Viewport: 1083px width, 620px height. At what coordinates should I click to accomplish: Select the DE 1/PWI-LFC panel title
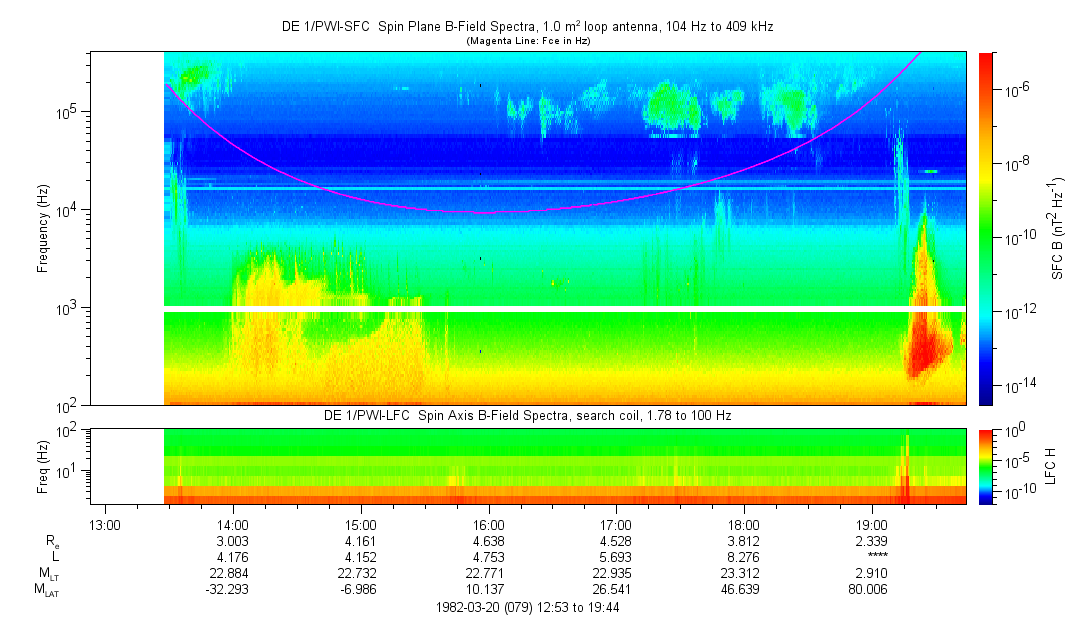click(527, 415)
